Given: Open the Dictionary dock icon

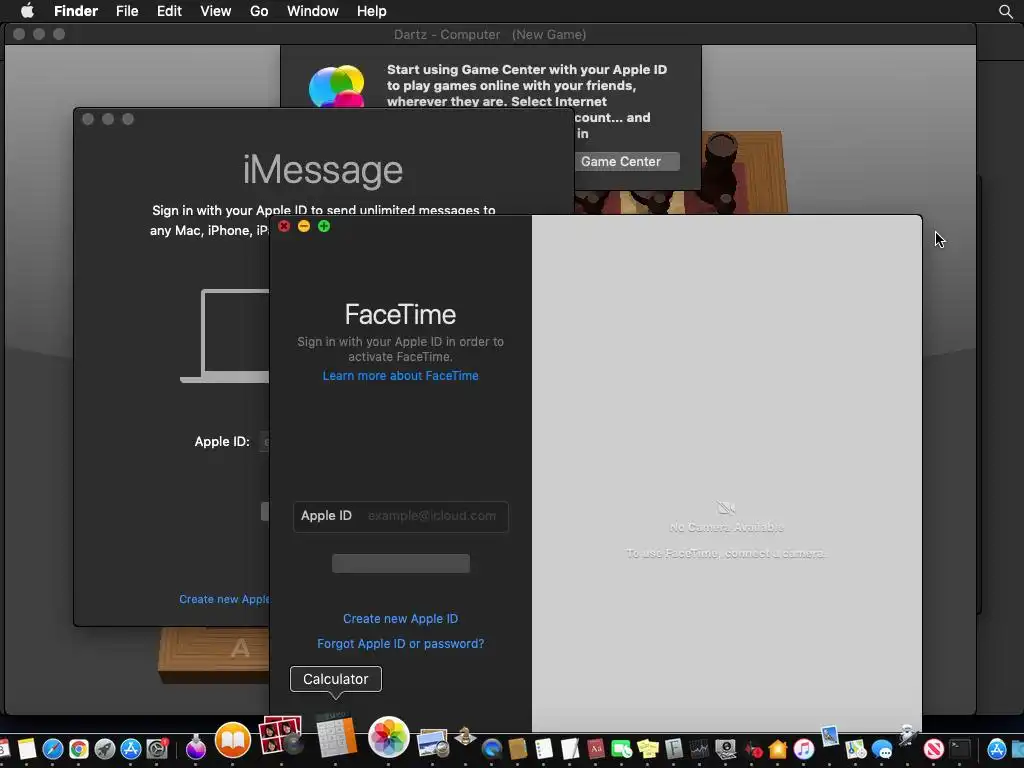Looking at the screenshot, I should [x=596, y=749].
